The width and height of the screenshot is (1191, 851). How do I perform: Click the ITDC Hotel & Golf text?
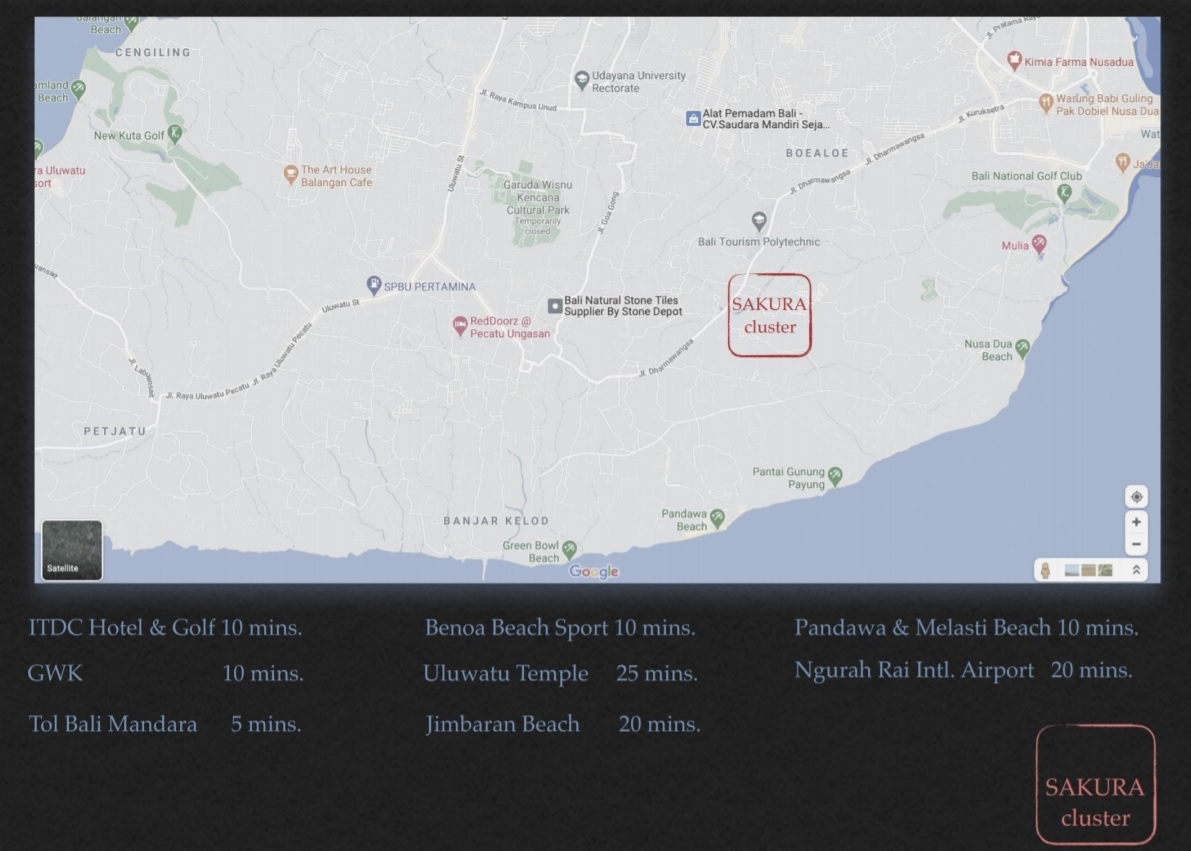click(x=122, y=628)
